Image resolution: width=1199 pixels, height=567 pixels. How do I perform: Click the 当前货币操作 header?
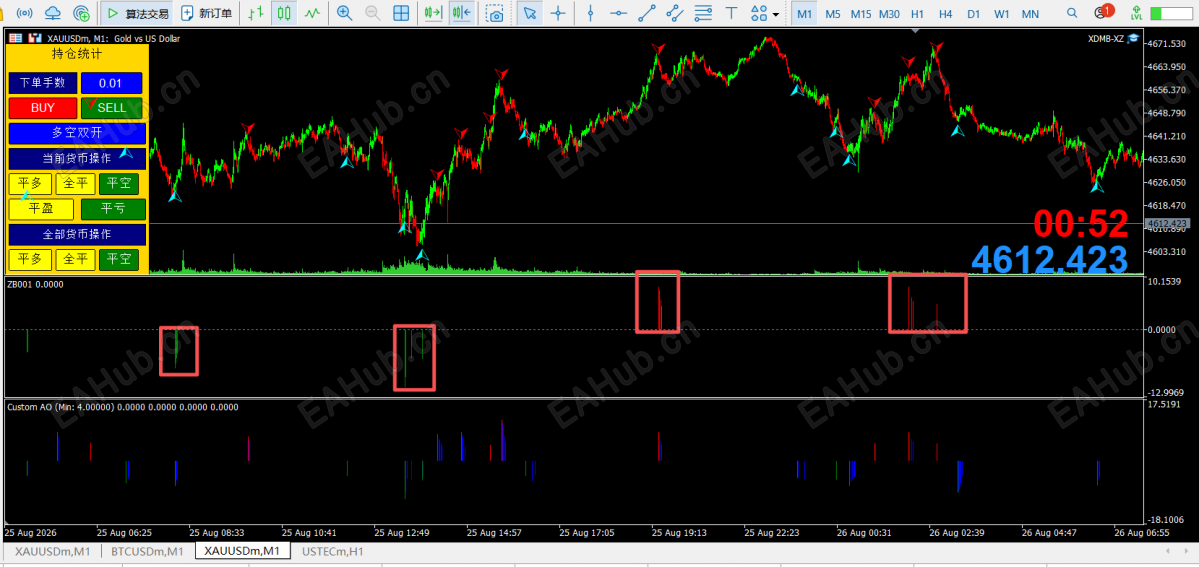[76, 158]
